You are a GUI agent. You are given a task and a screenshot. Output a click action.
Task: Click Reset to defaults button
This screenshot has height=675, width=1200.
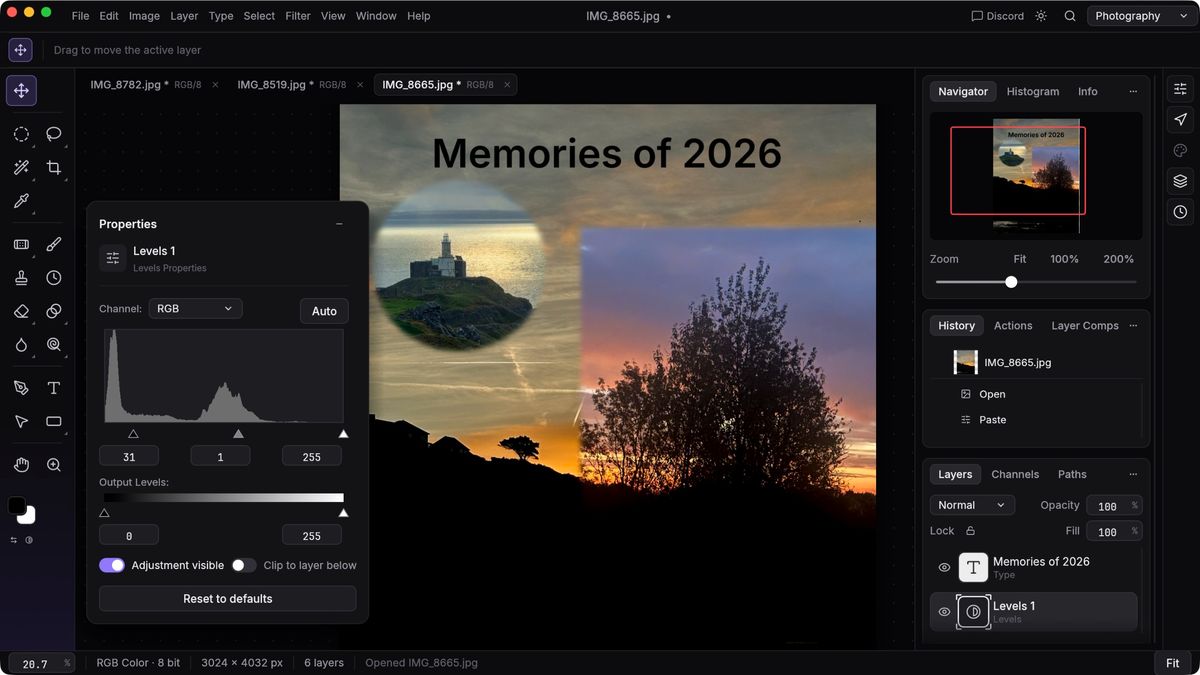(x=227, y=599)
